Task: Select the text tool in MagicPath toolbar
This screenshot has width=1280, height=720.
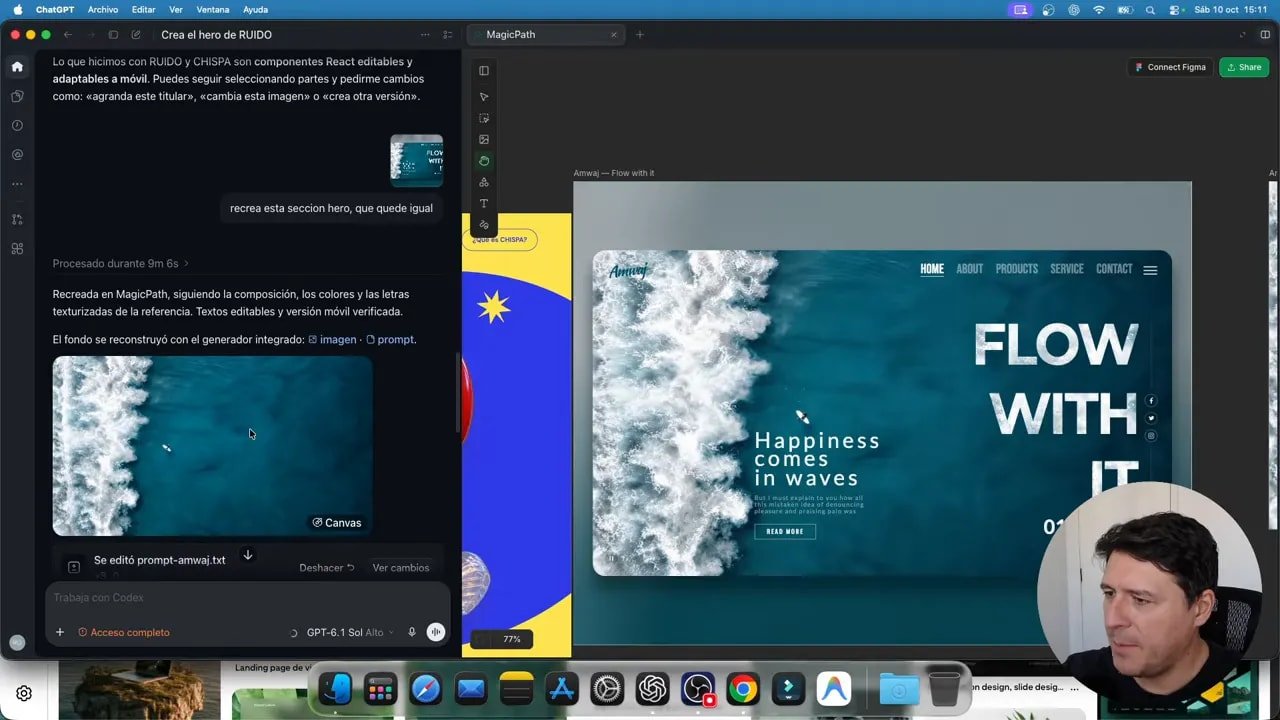Action: 484,203
